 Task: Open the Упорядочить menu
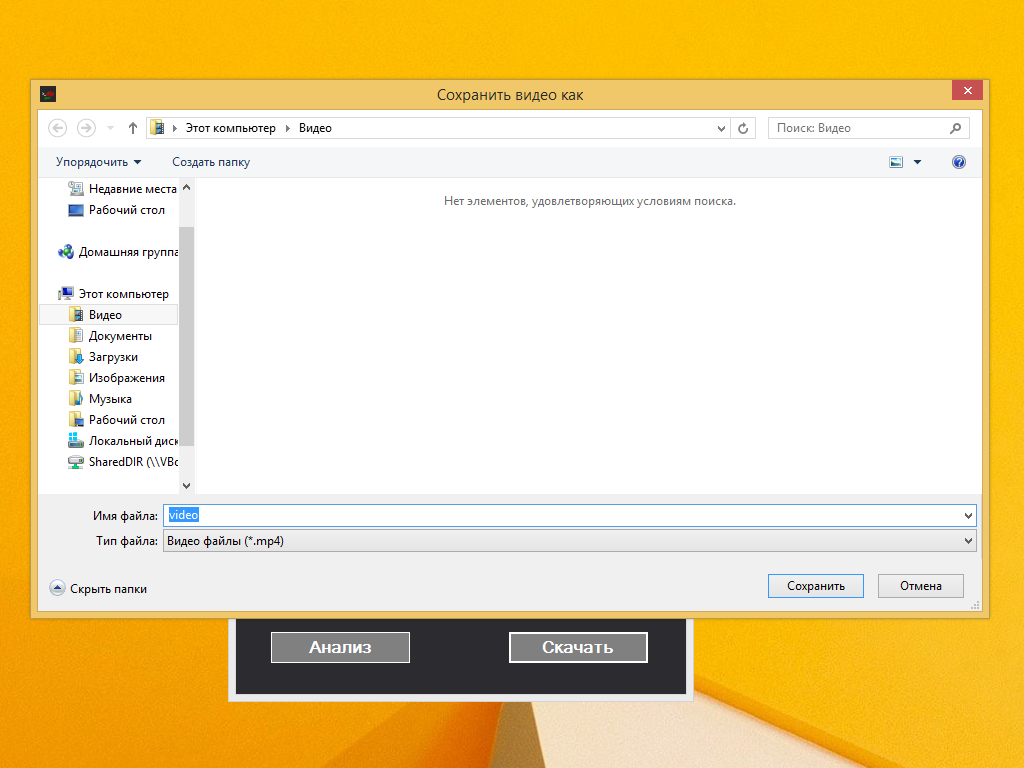(x=98, y=162)
